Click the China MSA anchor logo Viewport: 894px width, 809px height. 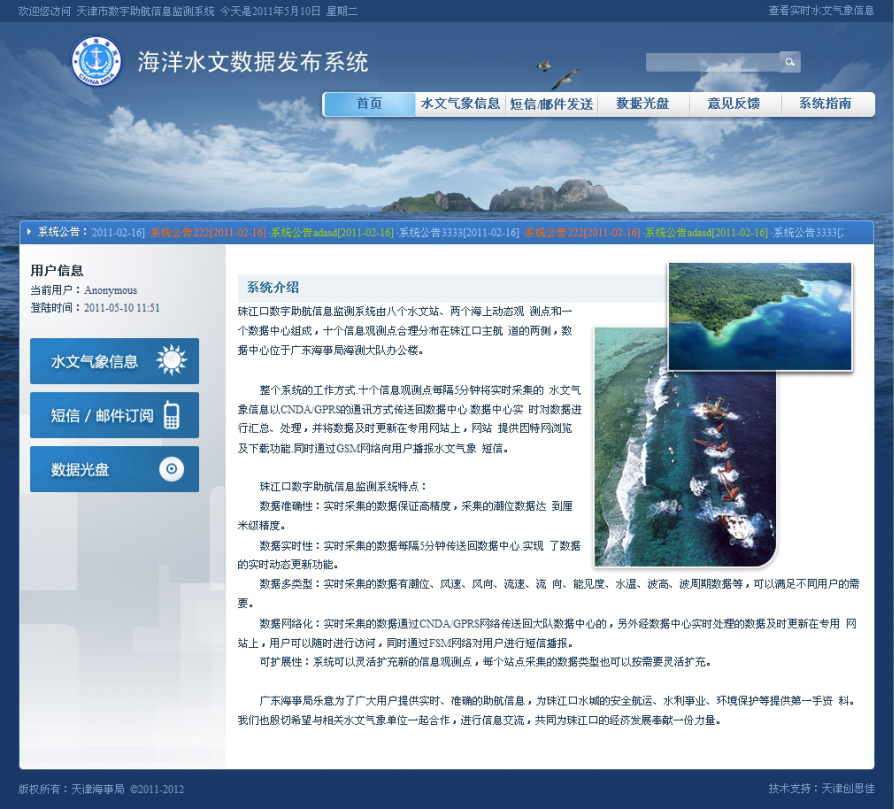[x=96, y=61]
